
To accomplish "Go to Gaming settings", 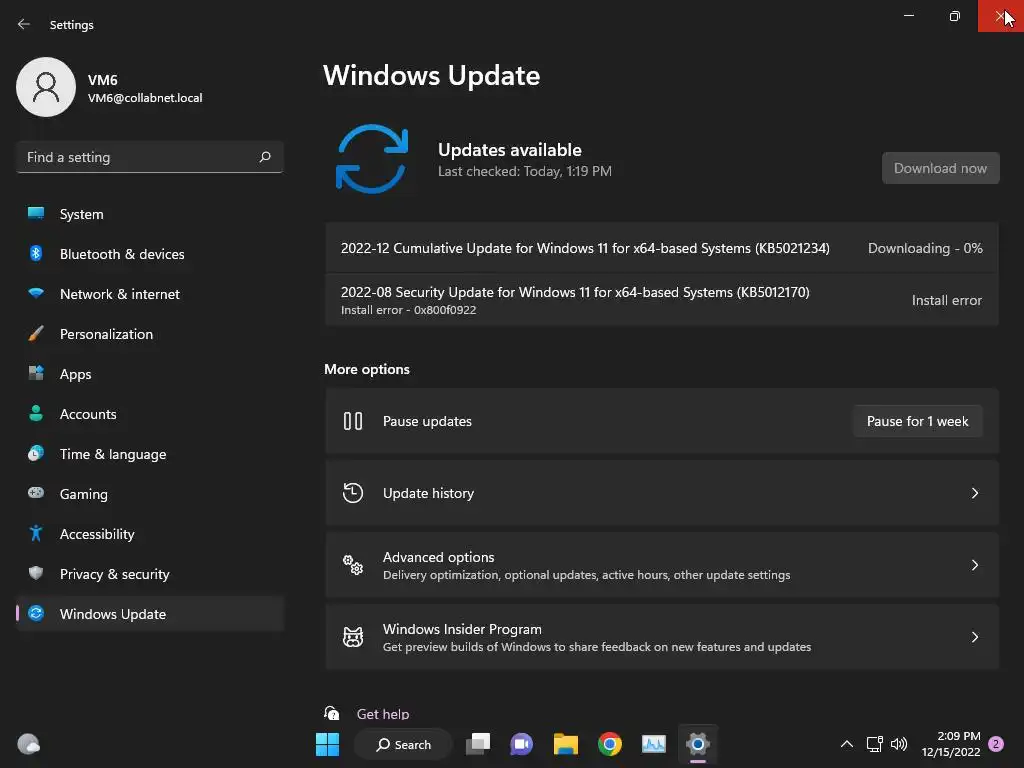I will coord(150,494).
